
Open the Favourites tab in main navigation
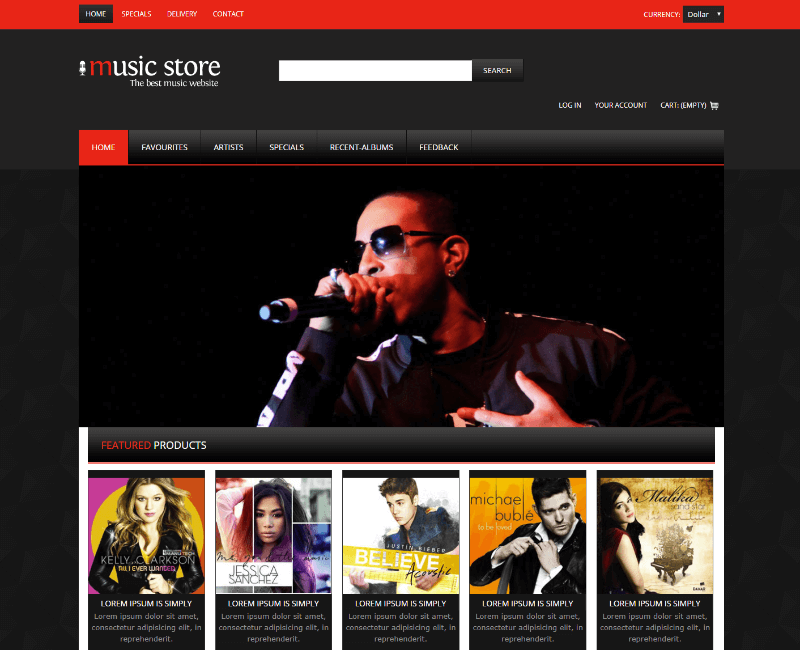[164, 147]
